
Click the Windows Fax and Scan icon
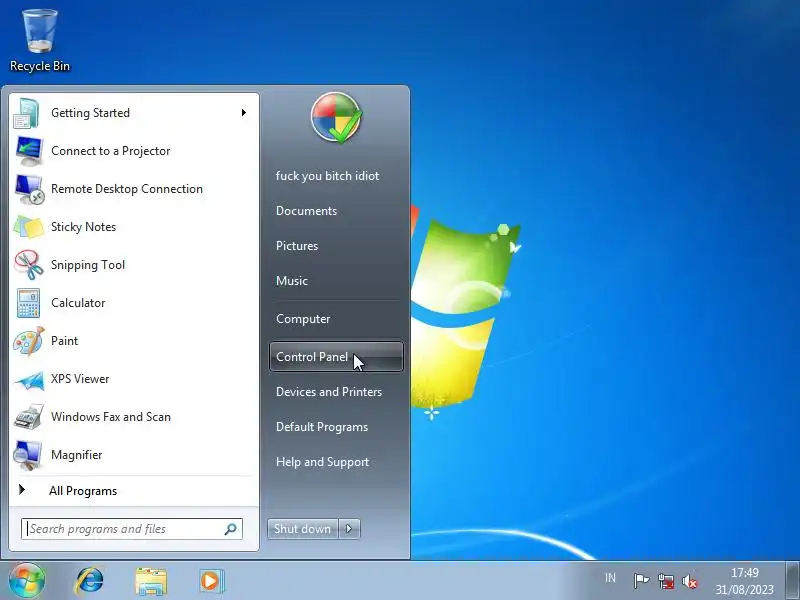pos(29,417)
